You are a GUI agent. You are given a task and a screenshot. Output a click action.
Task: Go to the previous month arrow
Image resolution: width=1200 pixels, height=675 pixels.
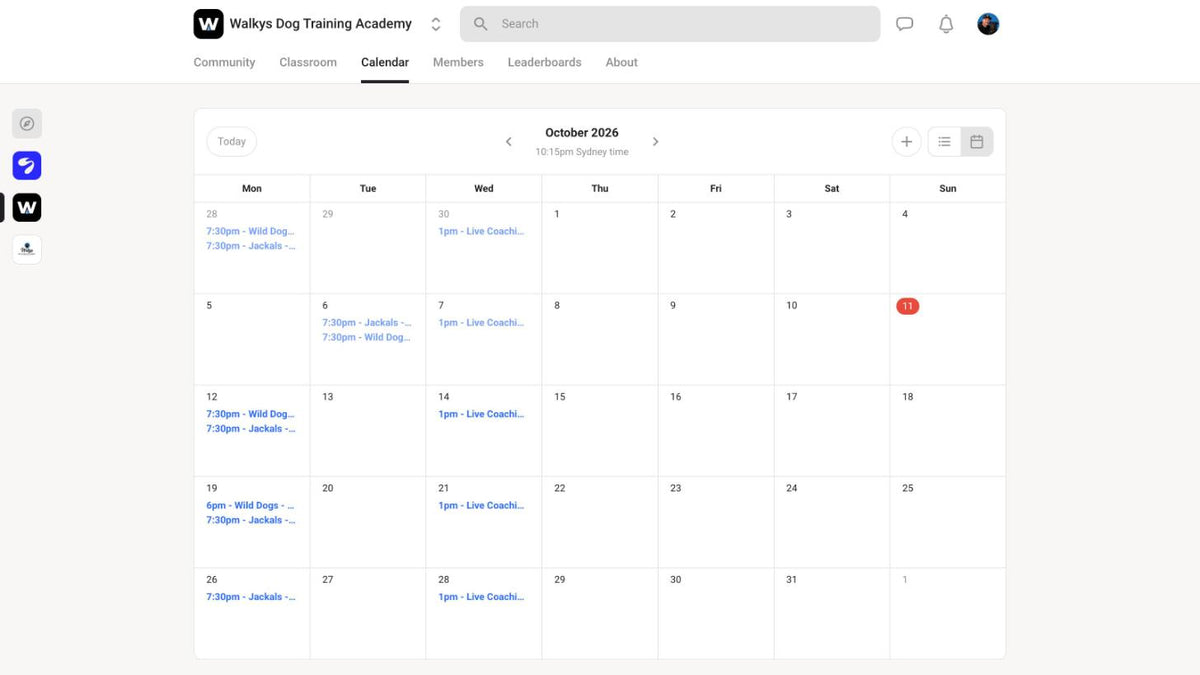click(508, 142)
